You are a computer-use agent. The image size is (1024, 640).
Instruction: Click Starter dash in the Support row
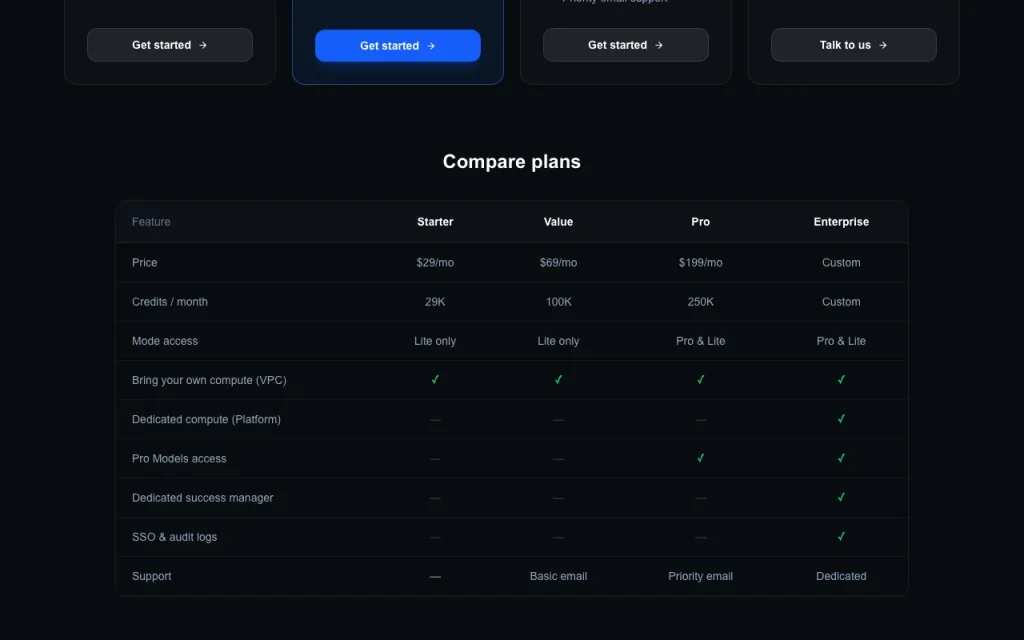[435, 577]
